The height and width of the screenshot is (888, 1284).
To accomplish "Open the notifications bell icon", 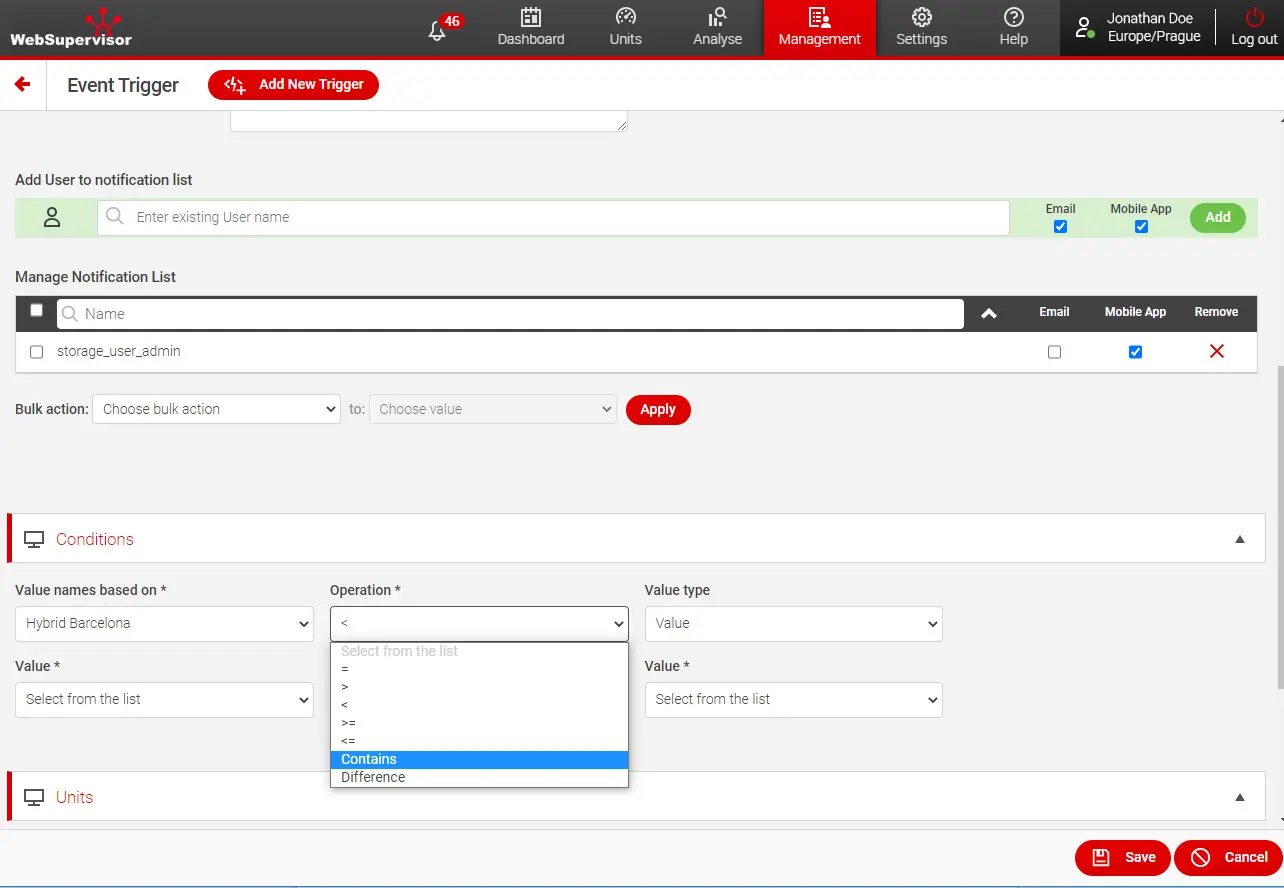I will 437,30.
